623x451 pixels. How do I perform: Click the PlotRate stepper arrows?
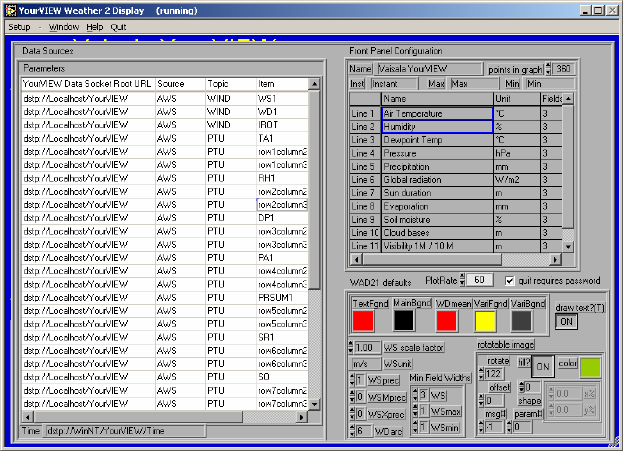[x=462, y=280]
